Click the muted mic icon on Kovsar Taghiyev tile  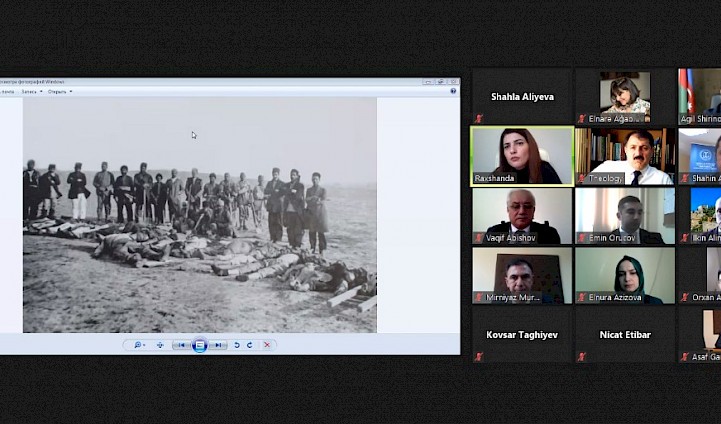pos(479,356)
